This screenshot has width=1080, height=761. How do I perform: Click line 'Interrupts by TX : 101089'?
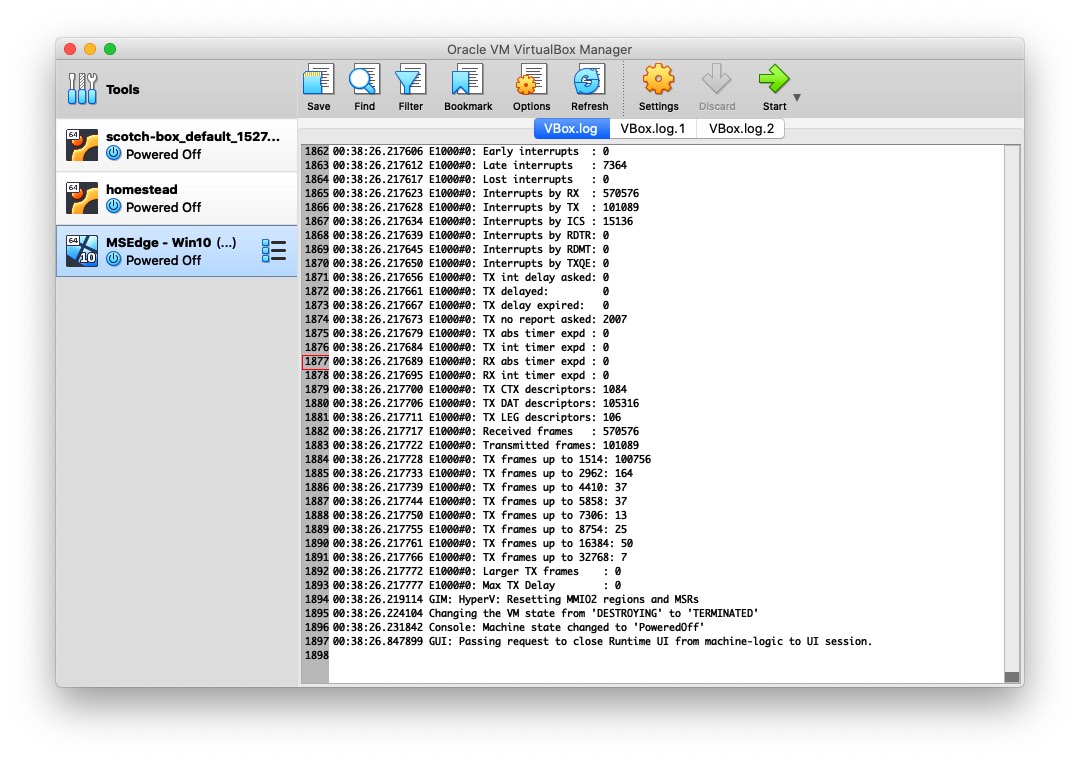(486, 207)
